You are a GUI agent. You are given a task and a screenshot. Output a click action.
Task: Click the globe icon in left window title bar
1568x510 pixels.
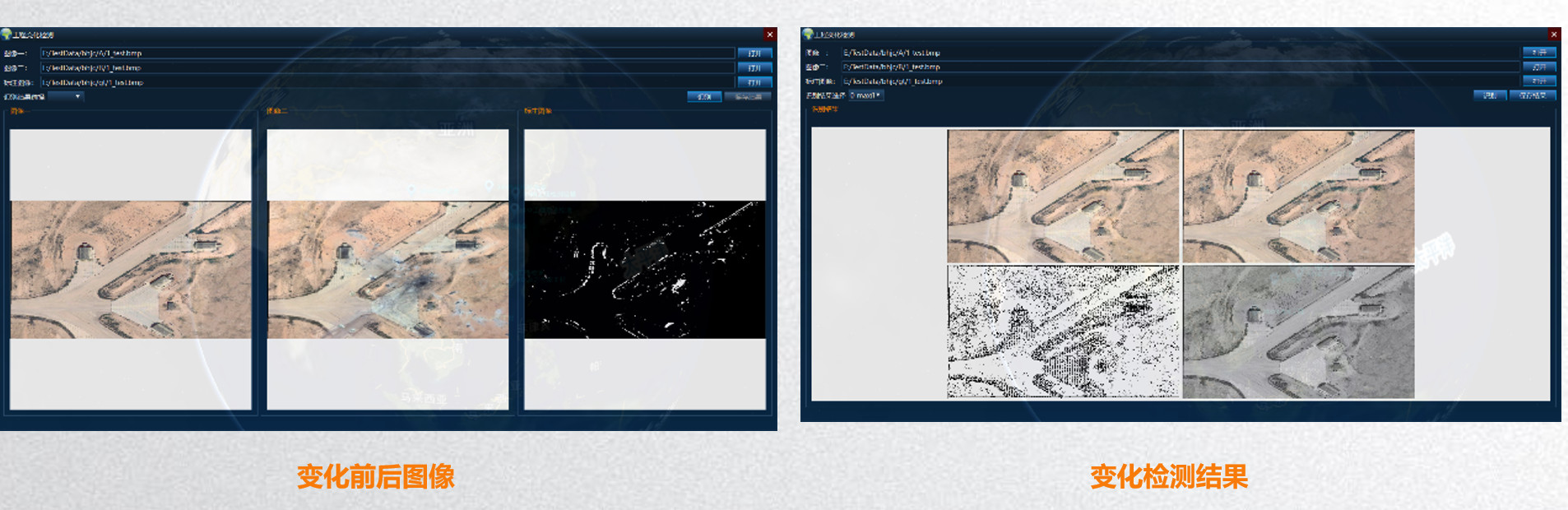pyautogui.click(x=6, y=34)
